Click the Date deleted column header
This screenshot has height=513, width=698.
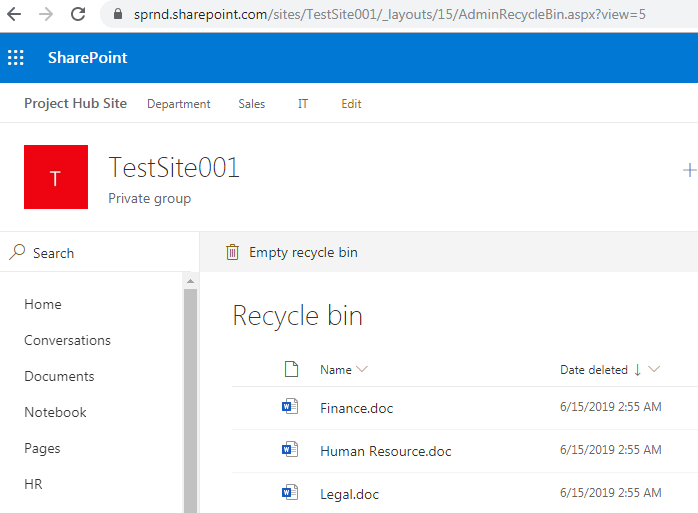pos(594,370)
